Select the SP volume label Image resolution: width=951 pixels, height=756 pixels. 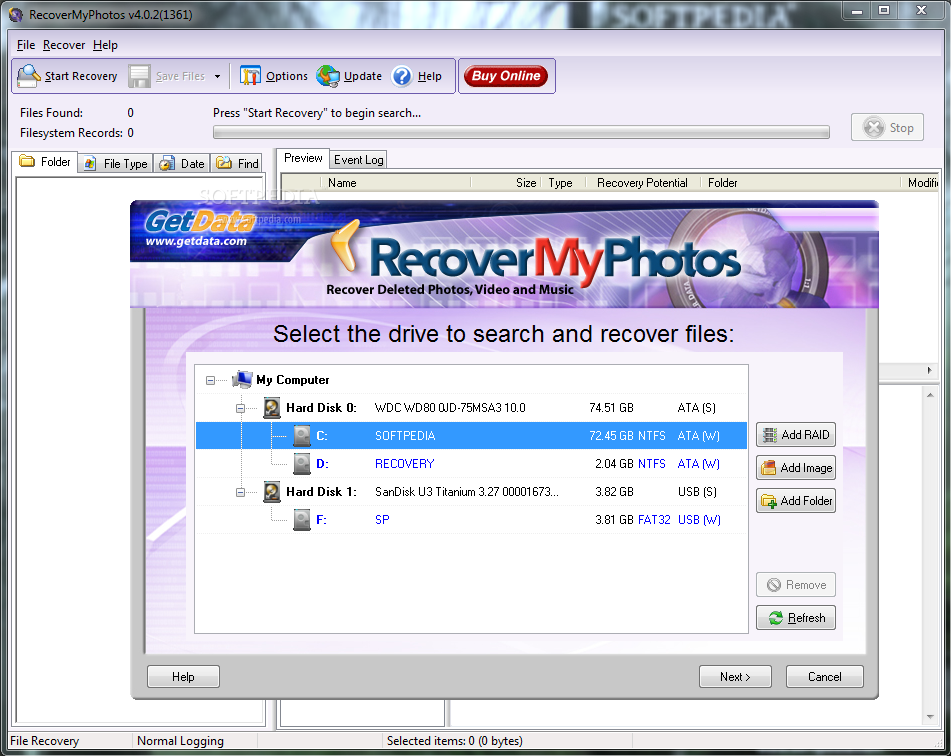[x=382, y=519]
